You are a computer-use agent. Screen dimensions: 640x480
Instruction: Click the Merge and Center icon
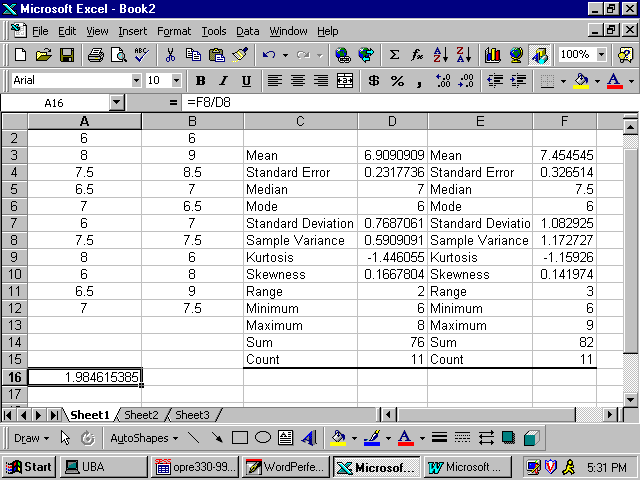345,80
